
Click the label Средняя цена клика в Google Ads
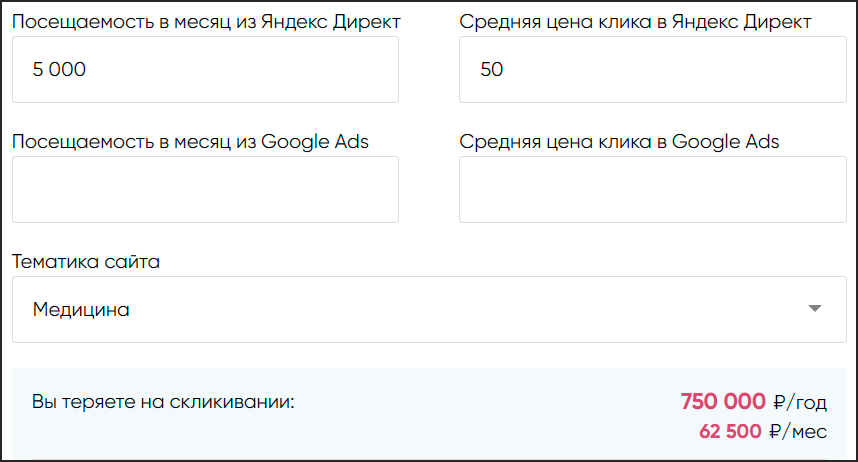(x=619, y=141)
